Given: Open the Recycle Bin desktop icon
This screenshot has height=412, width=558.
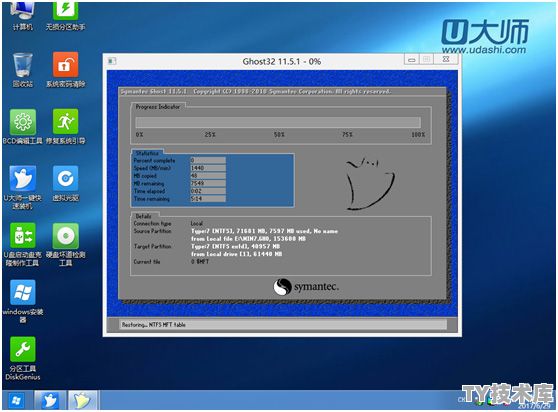Looking at the screenshot, I should click(x=23, y=69).
